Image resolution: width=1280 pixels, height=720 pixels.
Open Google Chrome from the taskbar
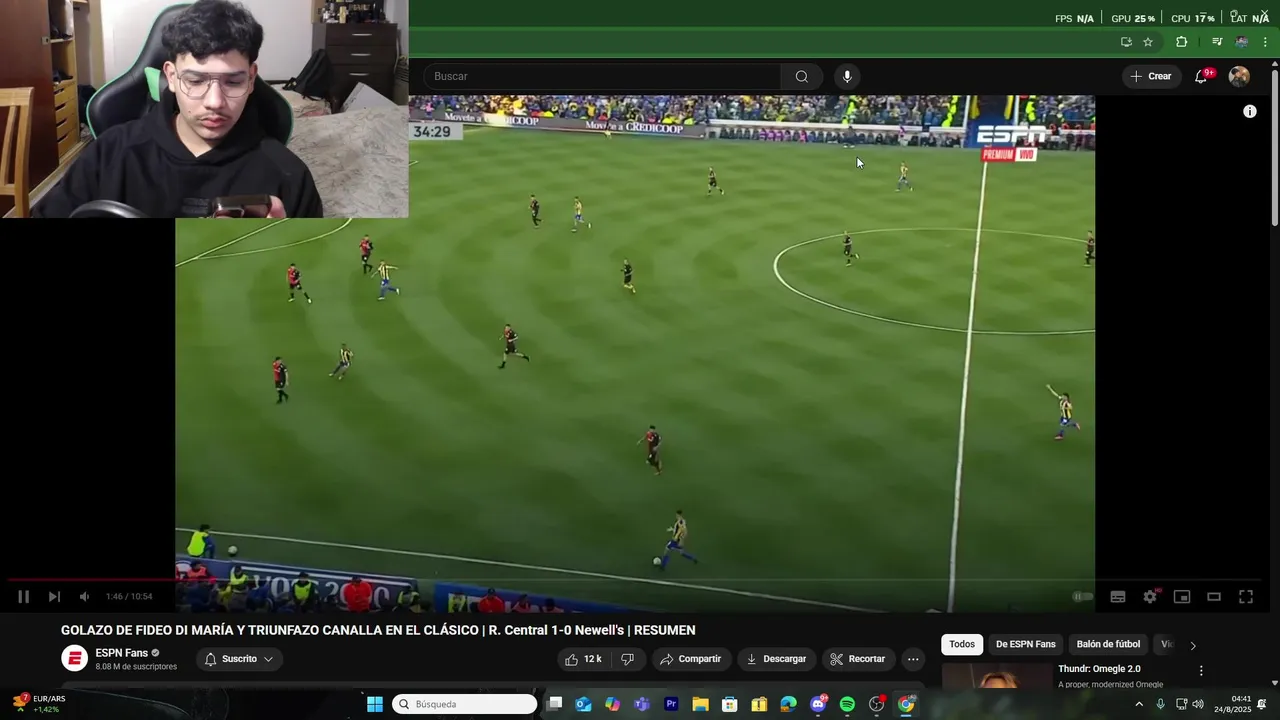click(906, 704)
